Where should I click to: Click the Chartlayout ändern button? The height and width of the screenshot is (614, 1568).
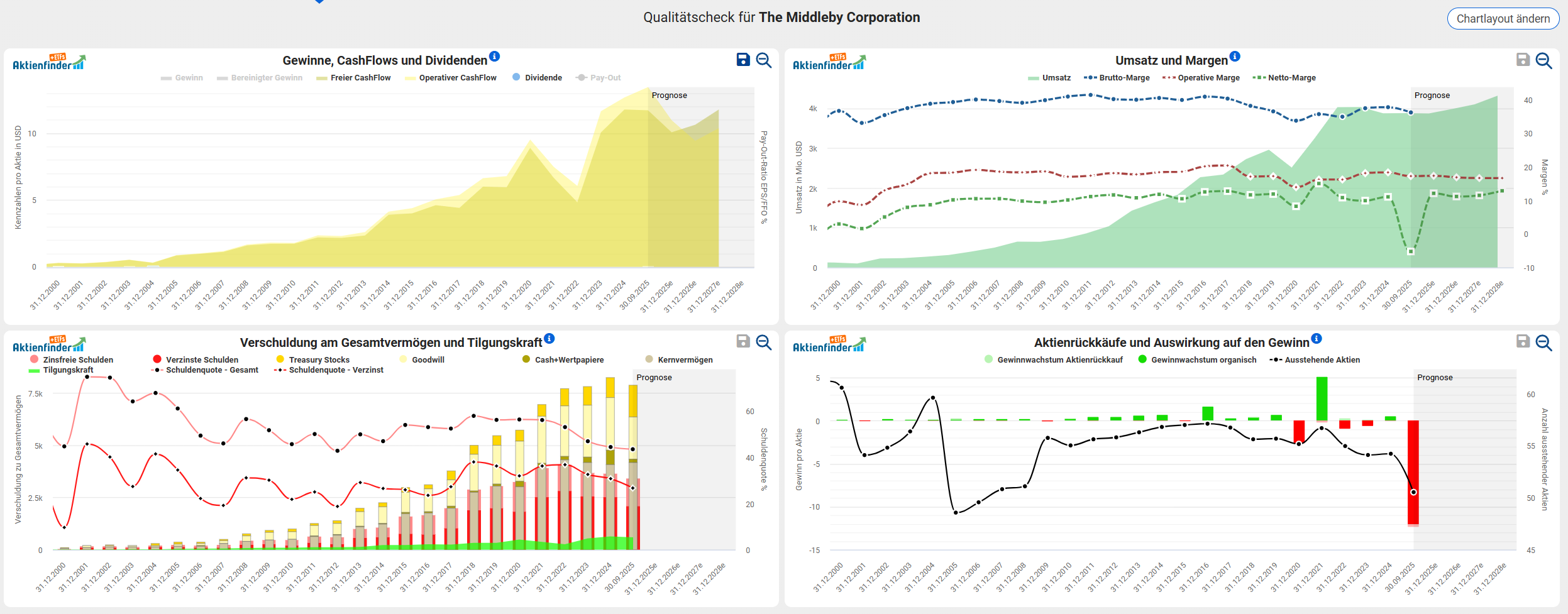point(1503,19)
